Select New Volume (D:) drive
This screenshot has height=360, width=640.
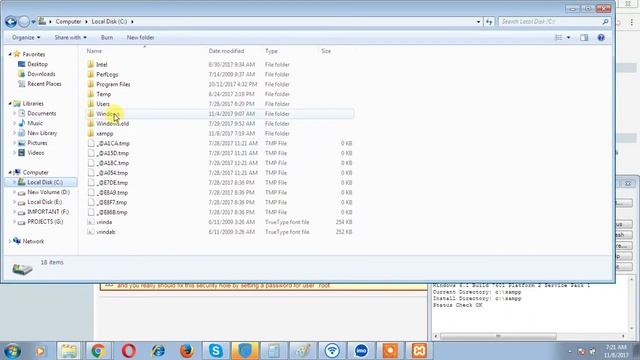(x=49, y=192)
